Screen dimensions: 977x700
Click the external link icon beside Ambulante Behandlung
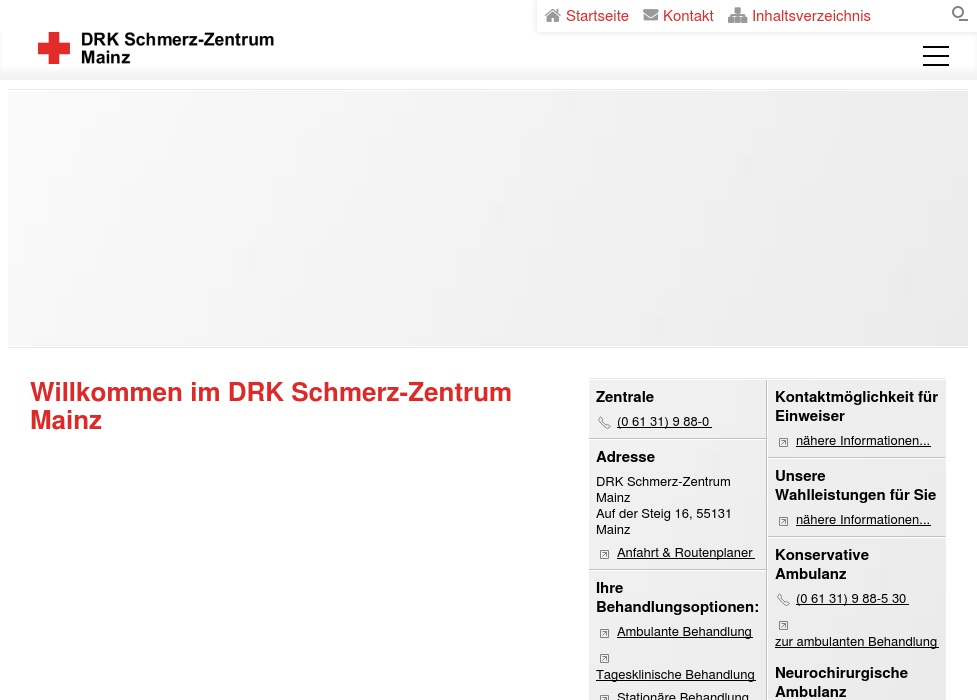point(605,633)
